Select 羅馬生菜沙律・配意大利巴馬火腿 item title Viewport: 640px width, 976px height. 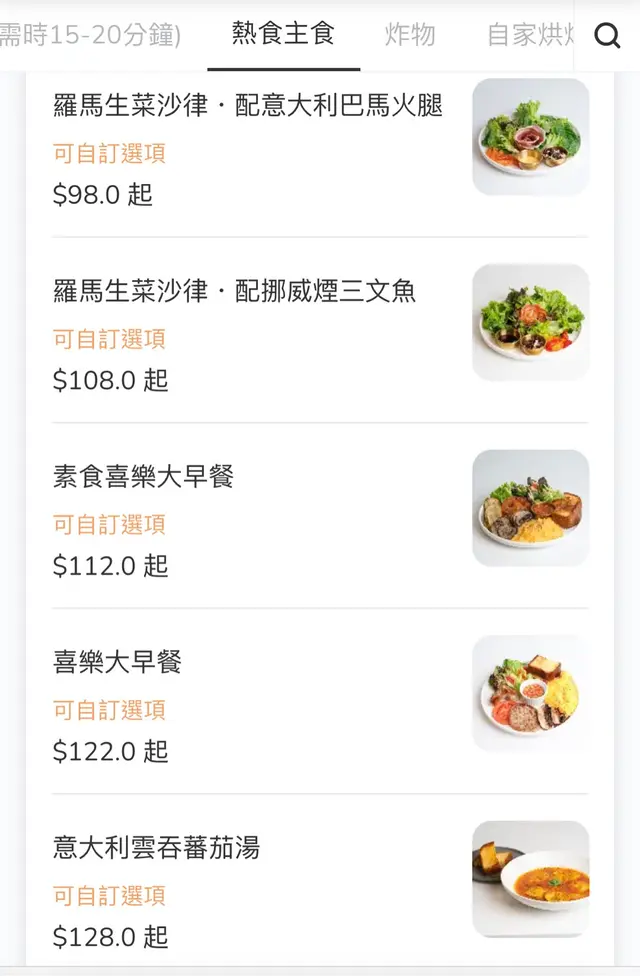pos(247,105)
